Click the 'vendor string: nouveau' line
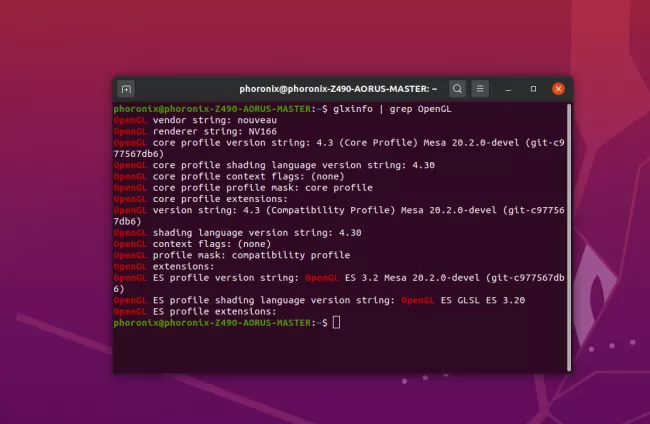This screenshot has height=424, width=650. (x=195, y=120)
